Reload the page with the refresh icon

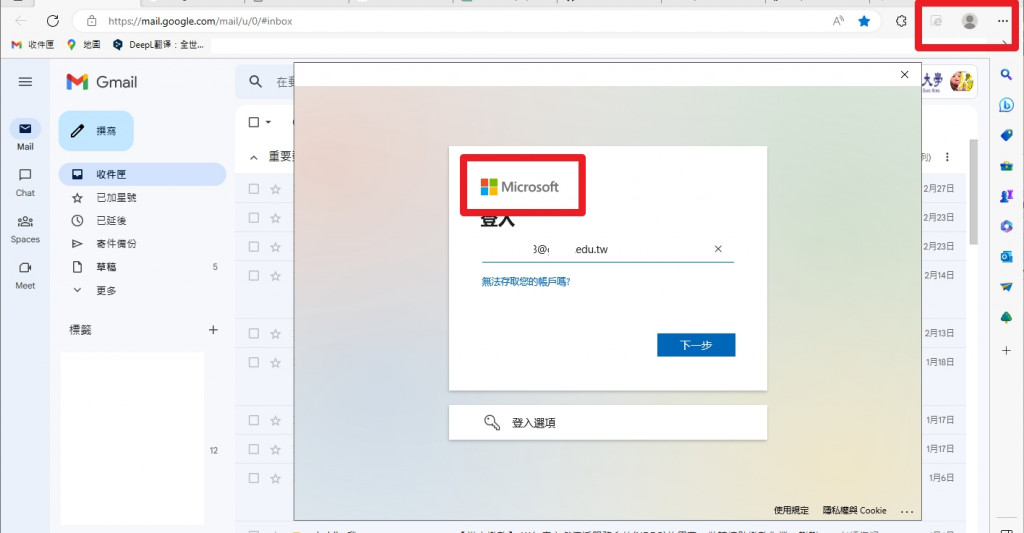coord(53,21)
